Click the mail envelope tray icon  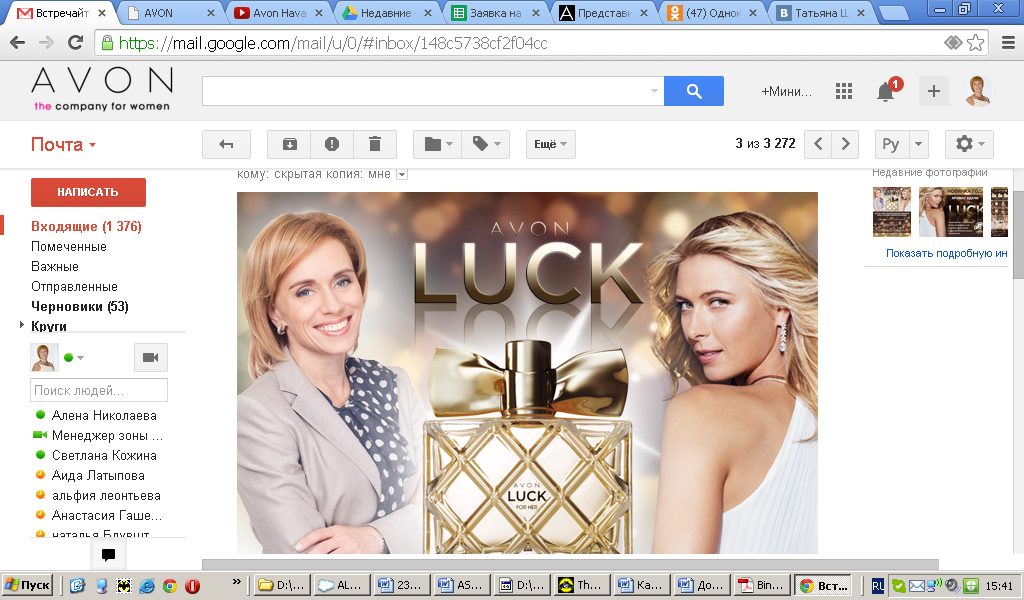coord(917,586)
